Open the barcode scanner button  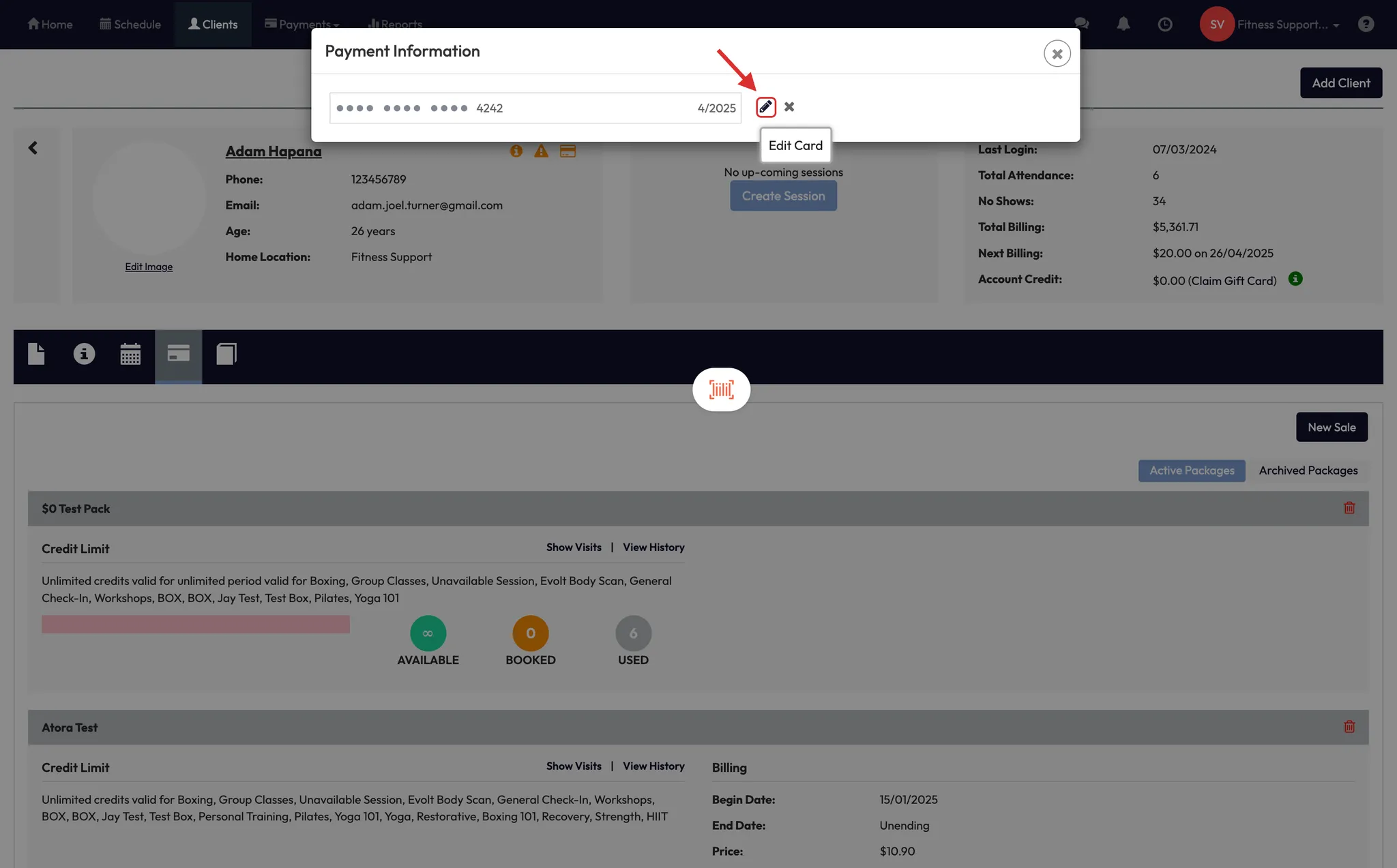pyautogui.click(x=721, y=389)
